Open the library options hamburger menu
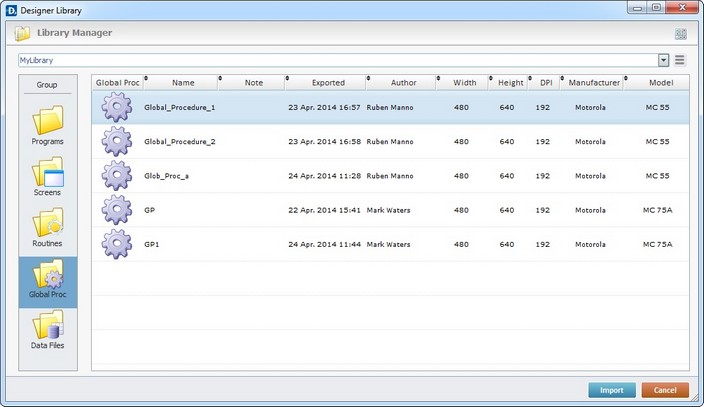The width and height of the screenshot is (704, 407). (x=680, y=60)
